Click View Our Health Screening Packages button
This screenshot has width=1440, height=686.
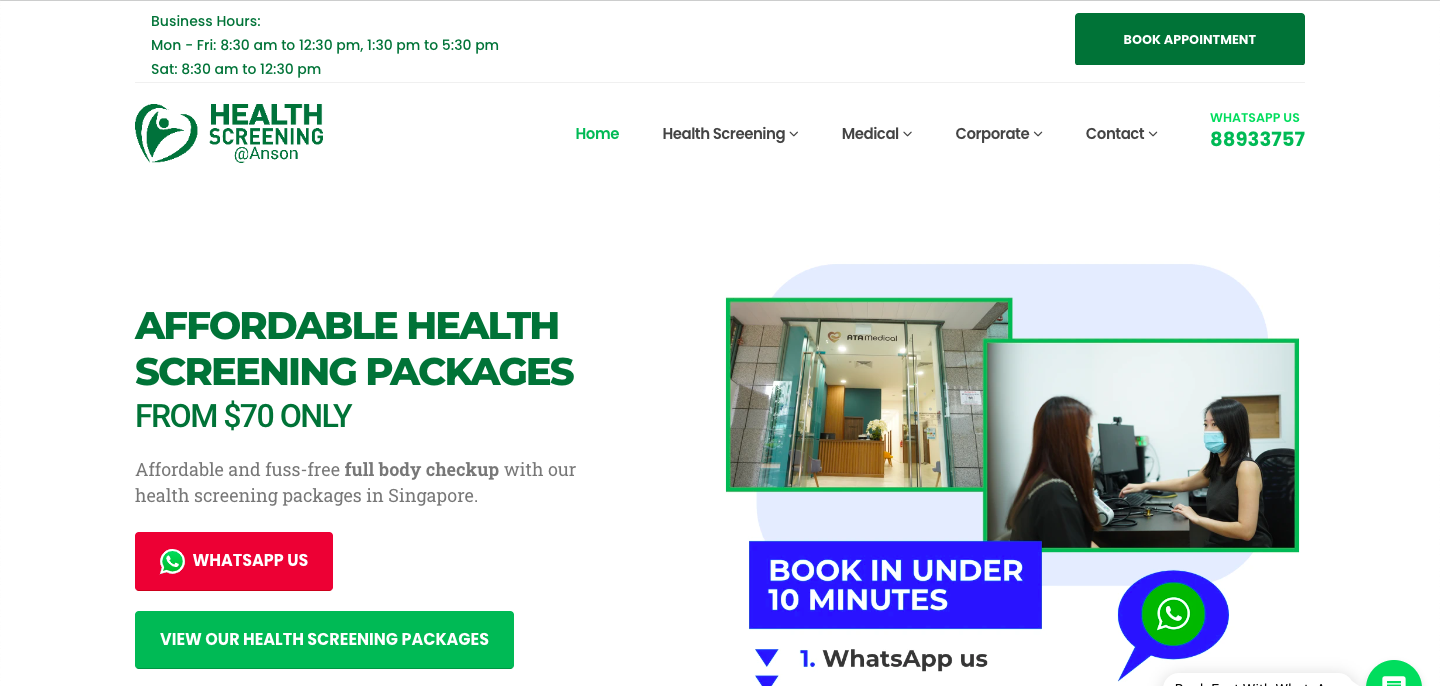pos(324,640)
